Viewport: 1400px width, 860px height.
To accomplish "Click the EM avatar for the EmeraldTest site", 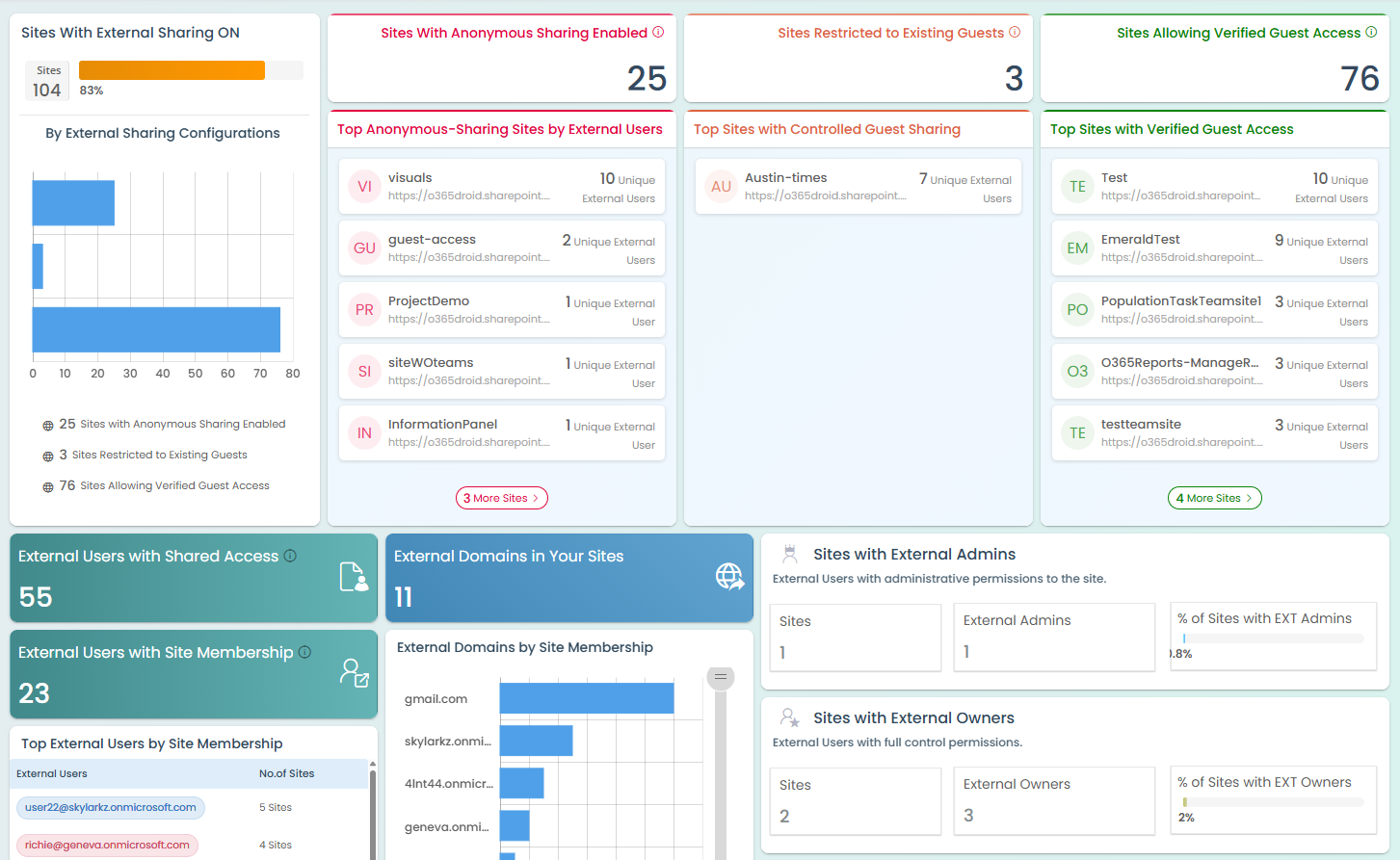I will click(x=1076, y=248).
